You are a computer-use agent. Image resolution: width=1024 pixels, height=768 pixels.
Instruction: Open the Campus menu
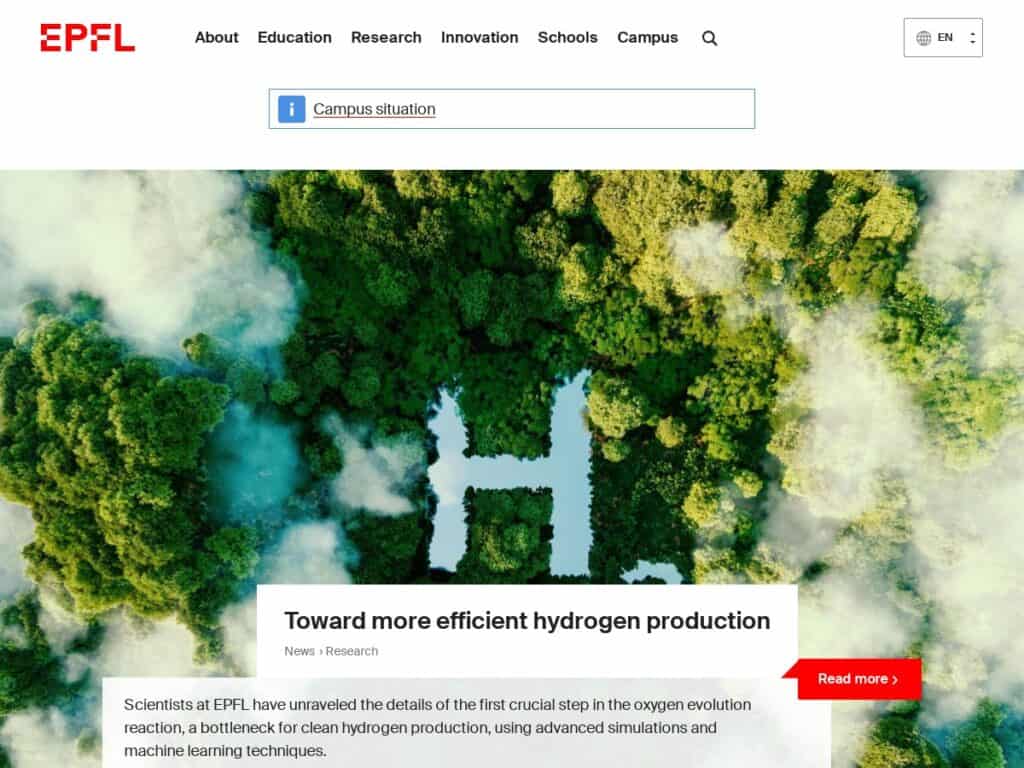tap(647, 38)
